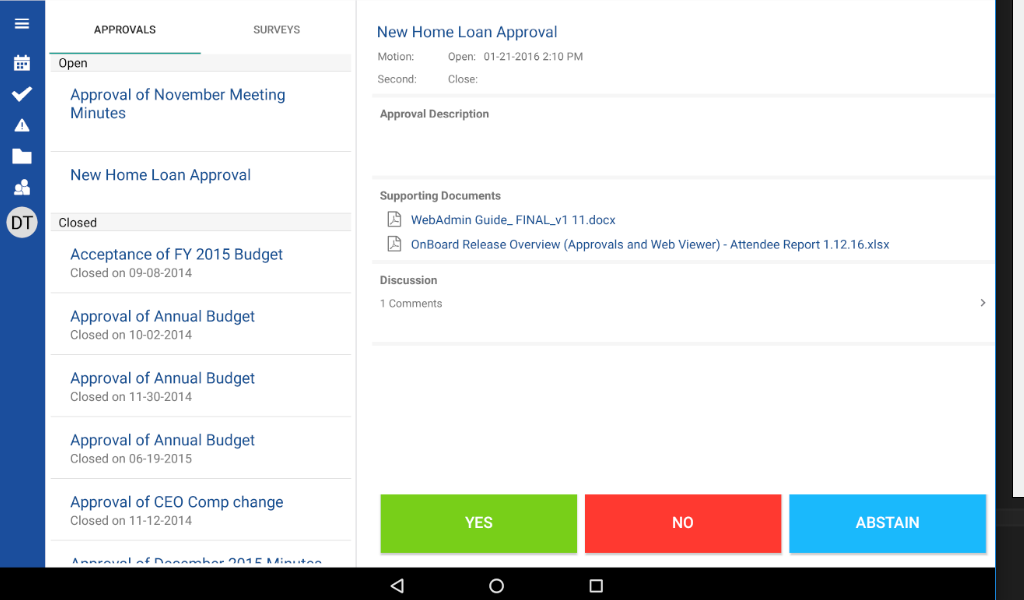Select the approvals checkmark icon
Viewport: 1024px width, 600px height.
(x=22, y=95)
